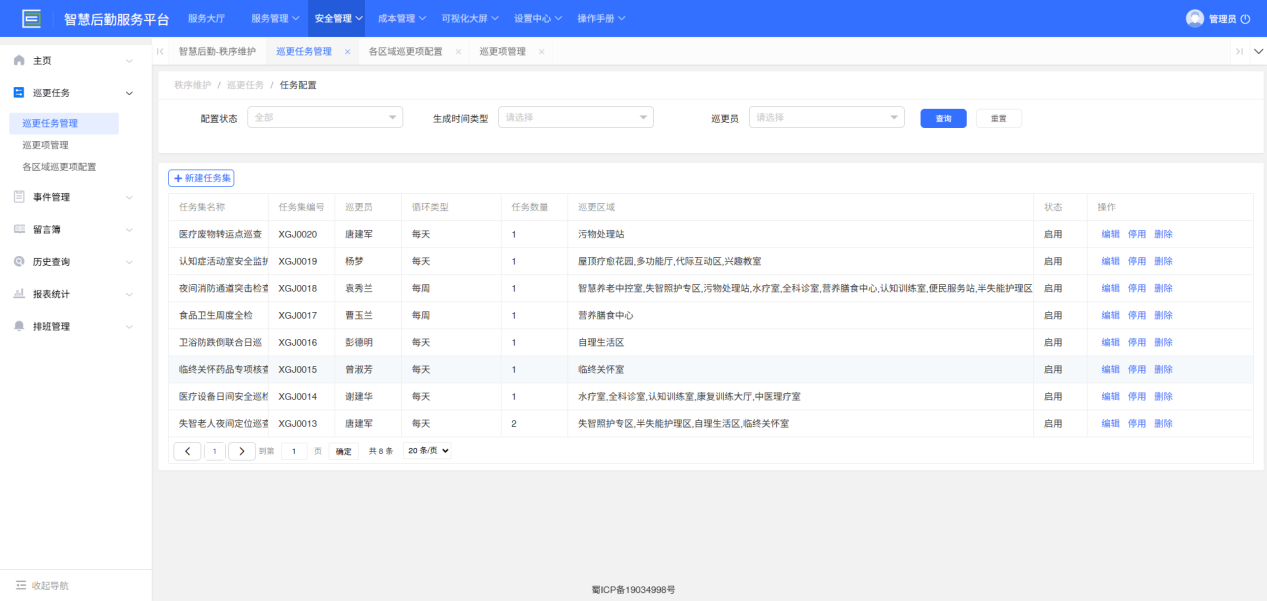Change the 20 条/页 page size
1267x601 pixels.
427,451
